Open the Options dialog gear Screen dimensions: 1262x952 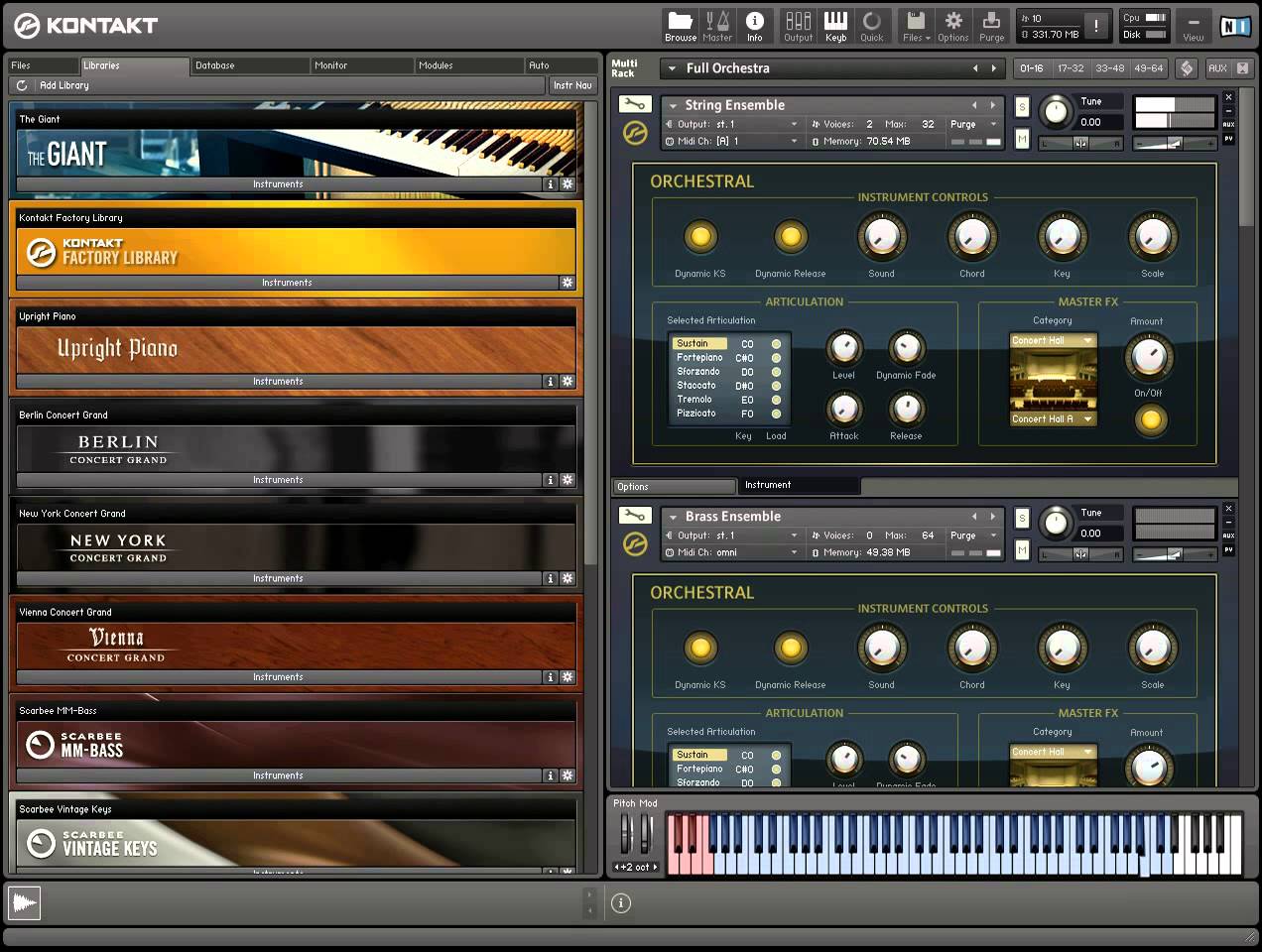953,26
